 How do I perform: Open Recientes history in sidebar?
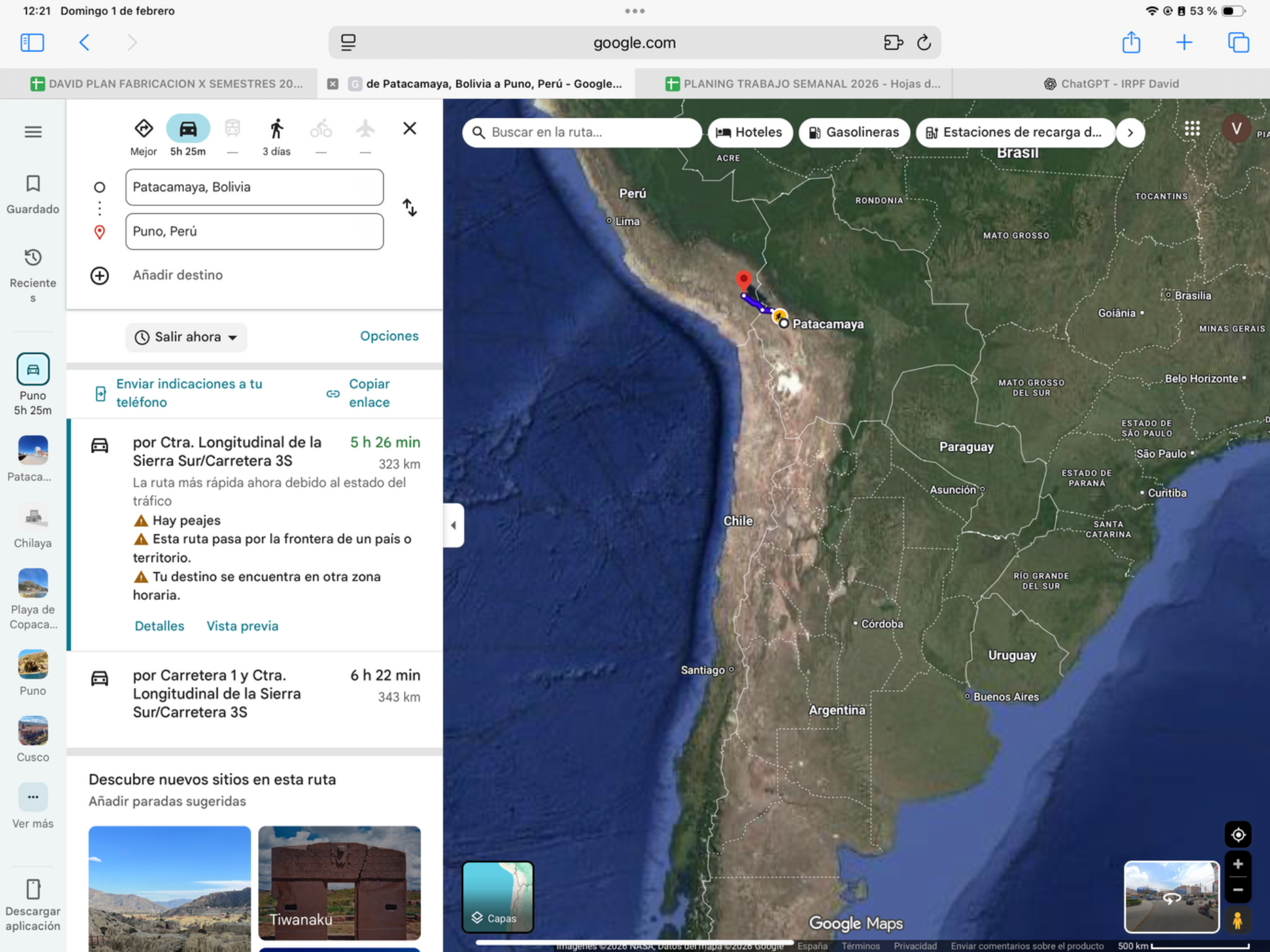coord(33,275)
